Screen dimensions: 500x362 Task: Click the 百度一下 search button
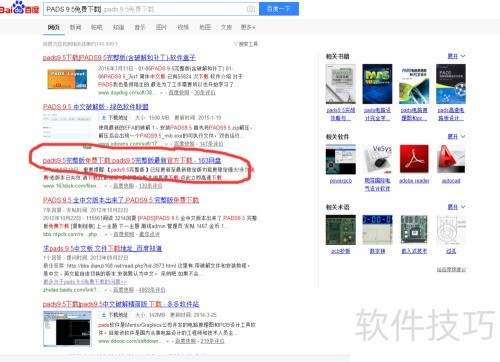point(279,9)
